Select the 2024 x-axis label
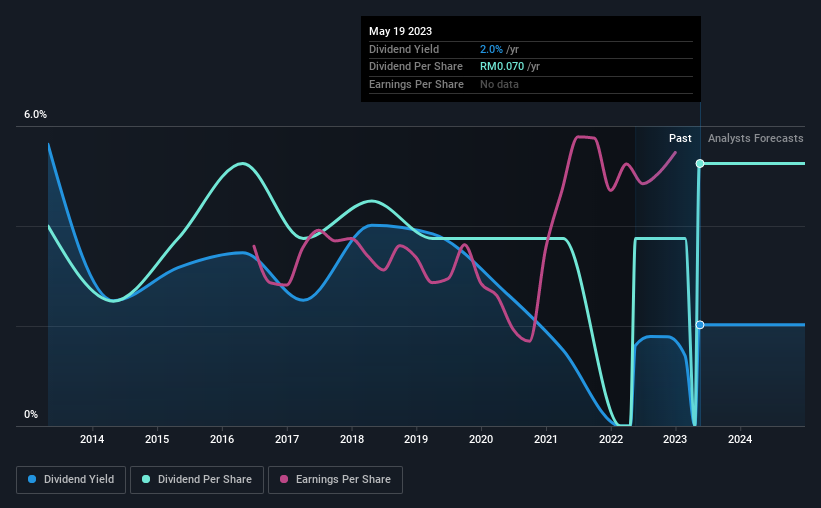 [740, 439]
